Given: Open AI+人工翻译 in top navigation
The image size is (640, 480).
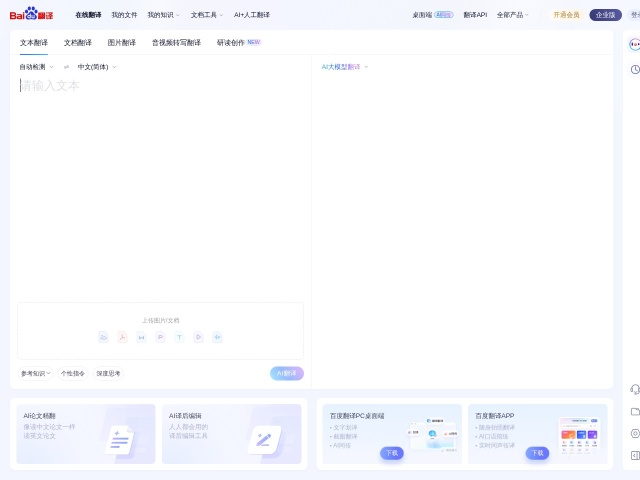Looking at the screenshot, I should (251, 15).
